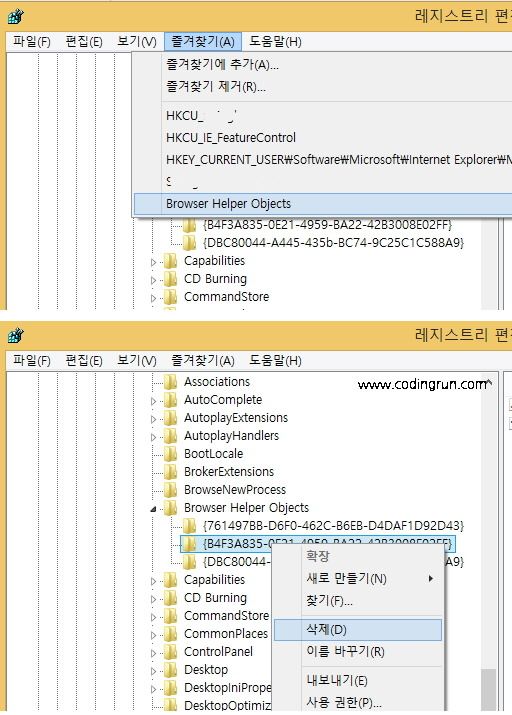
Task: Expand the ControlPanel node
Action: [x=154, y=653]
